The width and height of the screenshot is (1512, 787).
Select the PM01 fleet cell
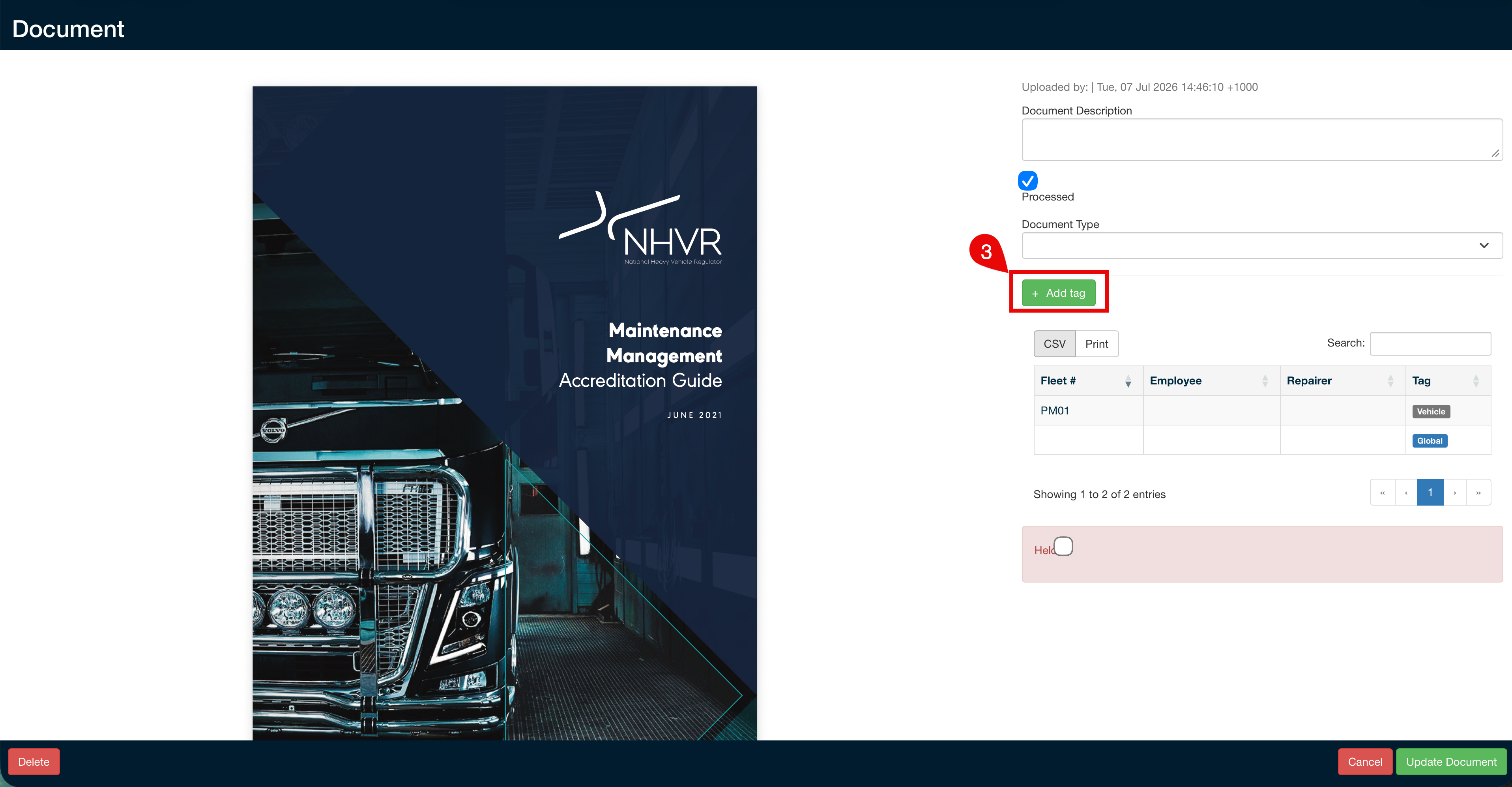coord(1088,410)
